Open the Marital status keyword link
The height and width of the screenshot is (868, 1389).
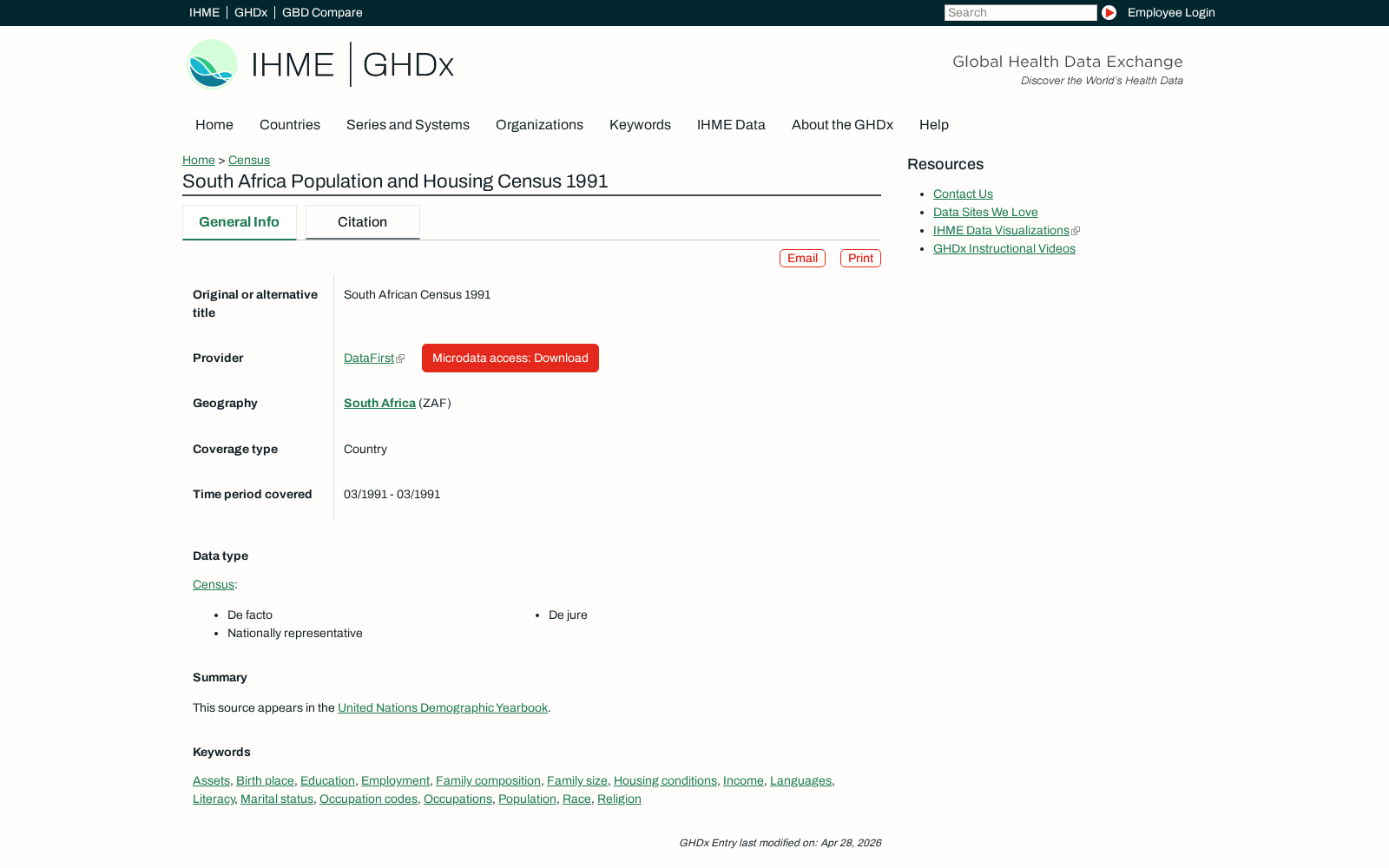coord(277,799)
